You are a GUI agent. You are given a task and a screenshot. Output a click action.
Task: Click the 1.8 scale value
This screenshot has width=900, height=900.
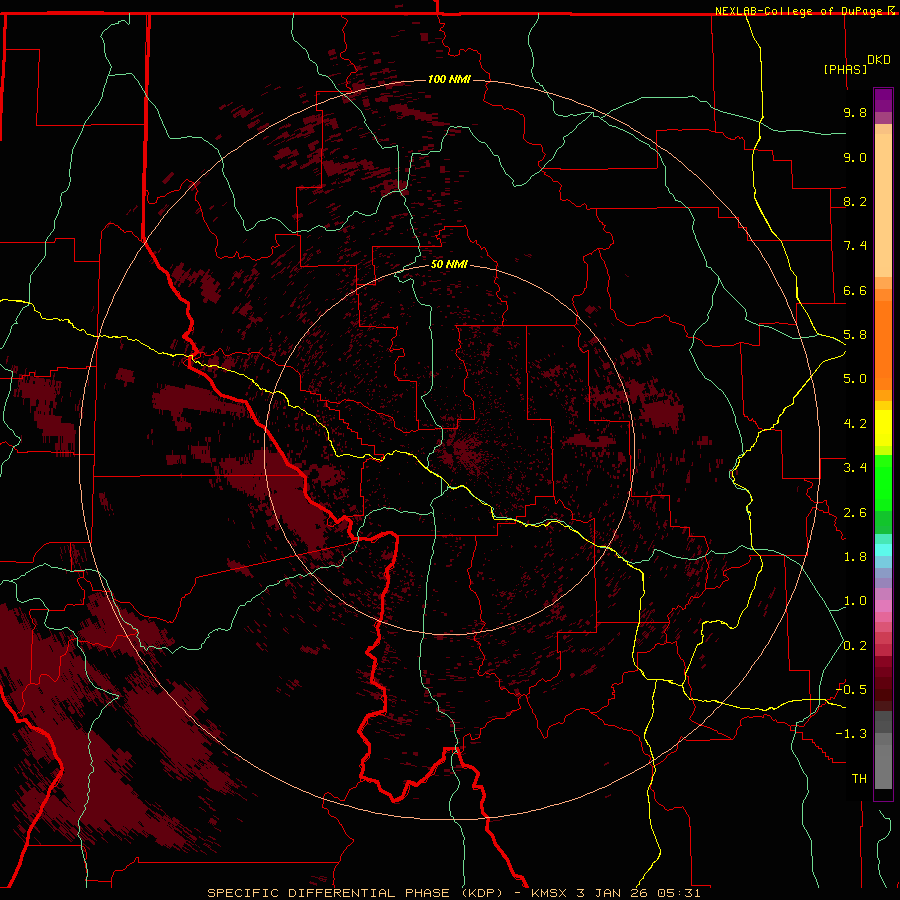click(x=855, y=557)
